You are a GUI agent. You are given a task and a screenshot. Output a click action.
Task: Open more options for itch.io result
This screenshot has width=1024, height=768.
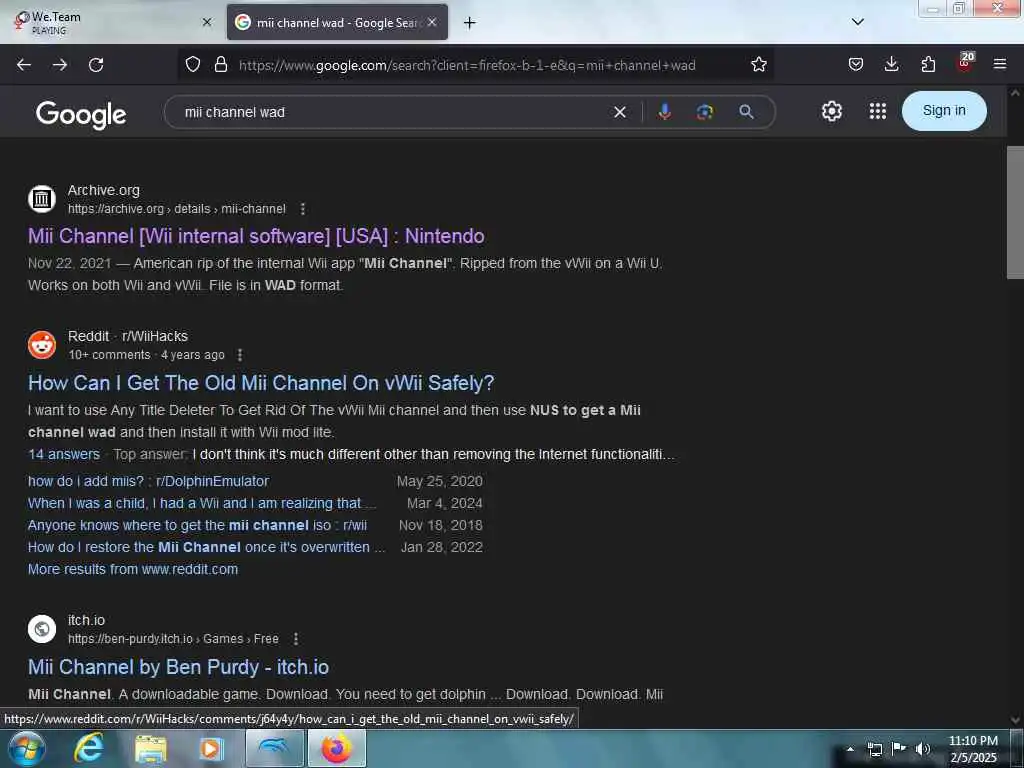(x=296, y=638)
